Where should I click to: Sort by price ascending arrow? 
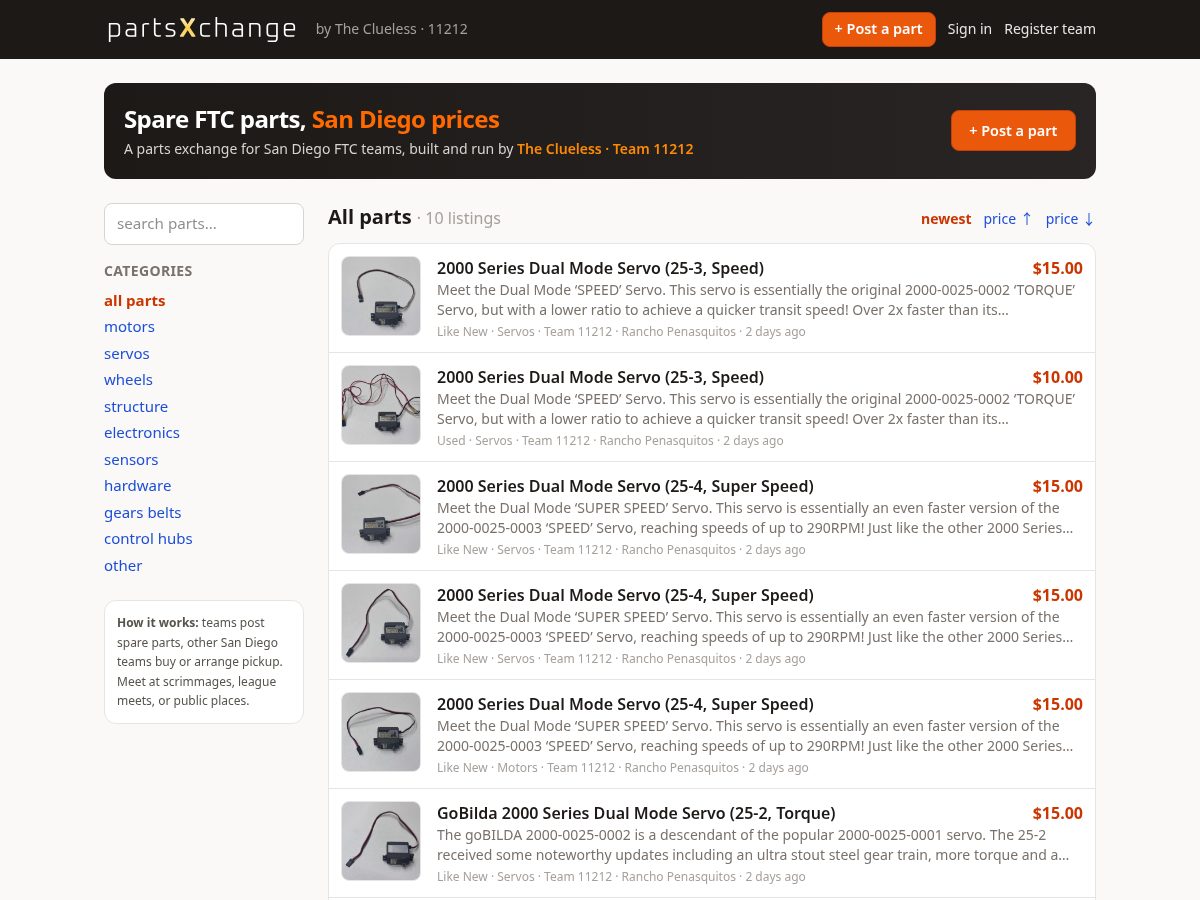[1008, 219]
